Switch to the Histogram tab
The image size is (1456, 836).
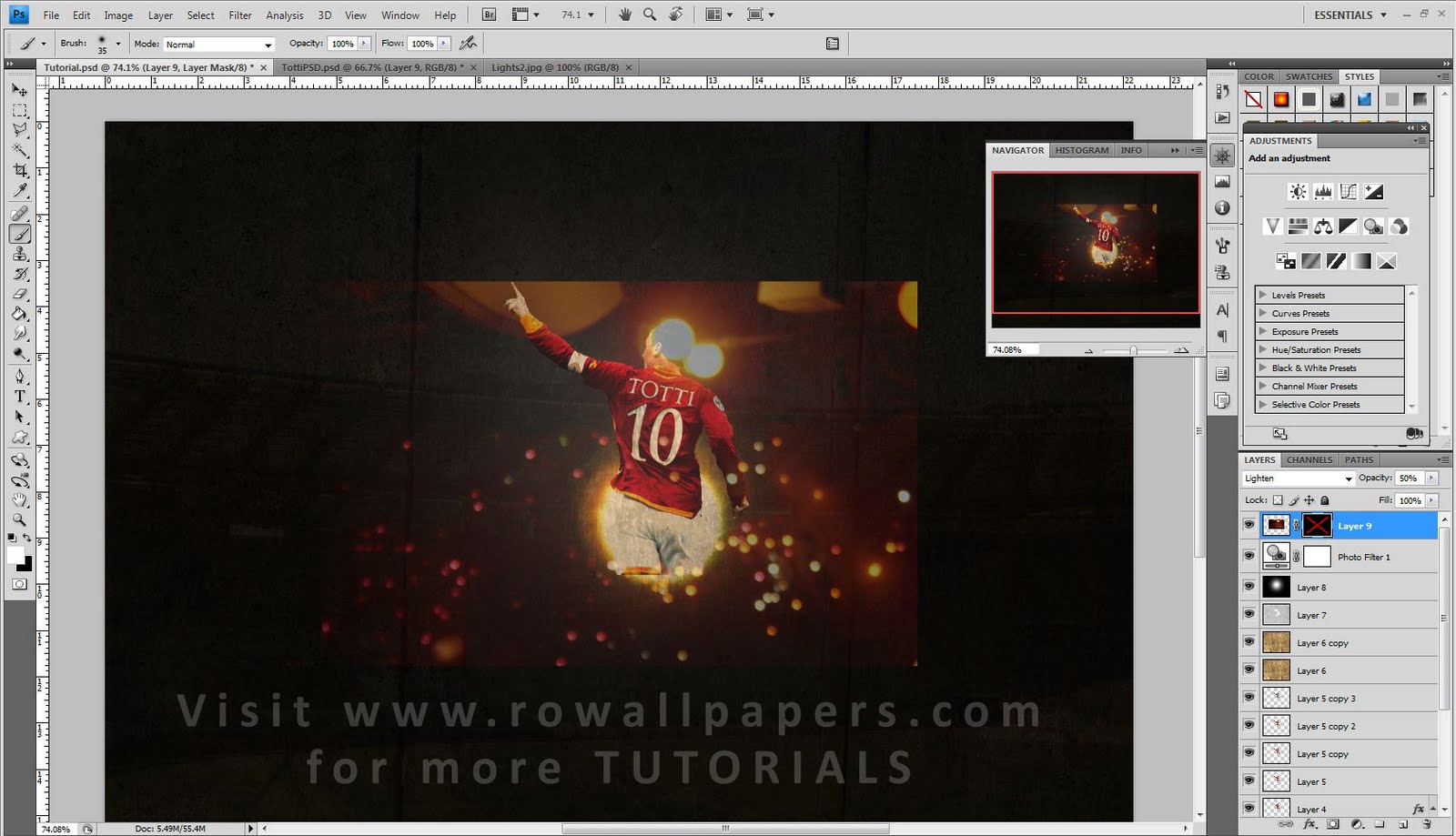1082,150
